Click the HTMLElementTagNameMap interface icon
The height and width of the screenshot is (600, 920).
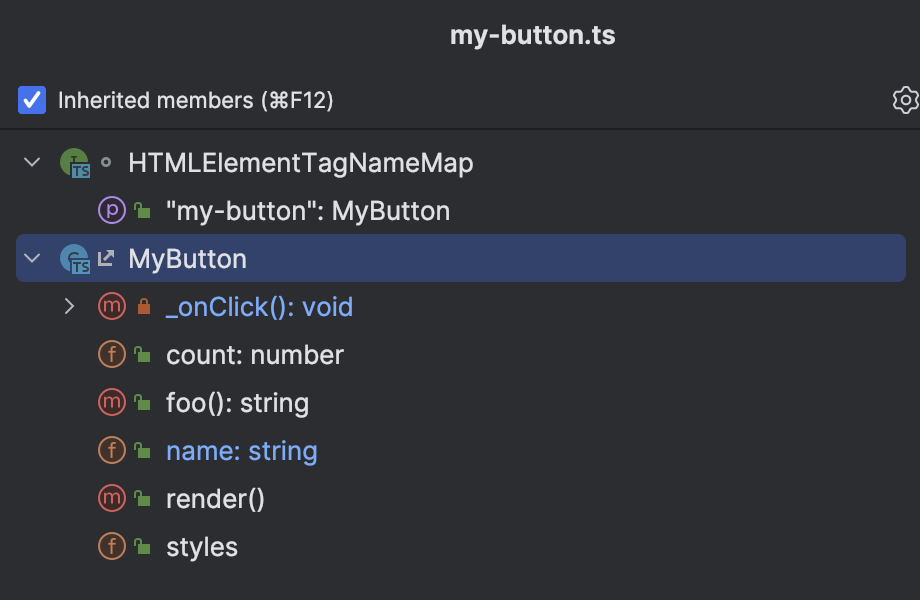point(74,163)
